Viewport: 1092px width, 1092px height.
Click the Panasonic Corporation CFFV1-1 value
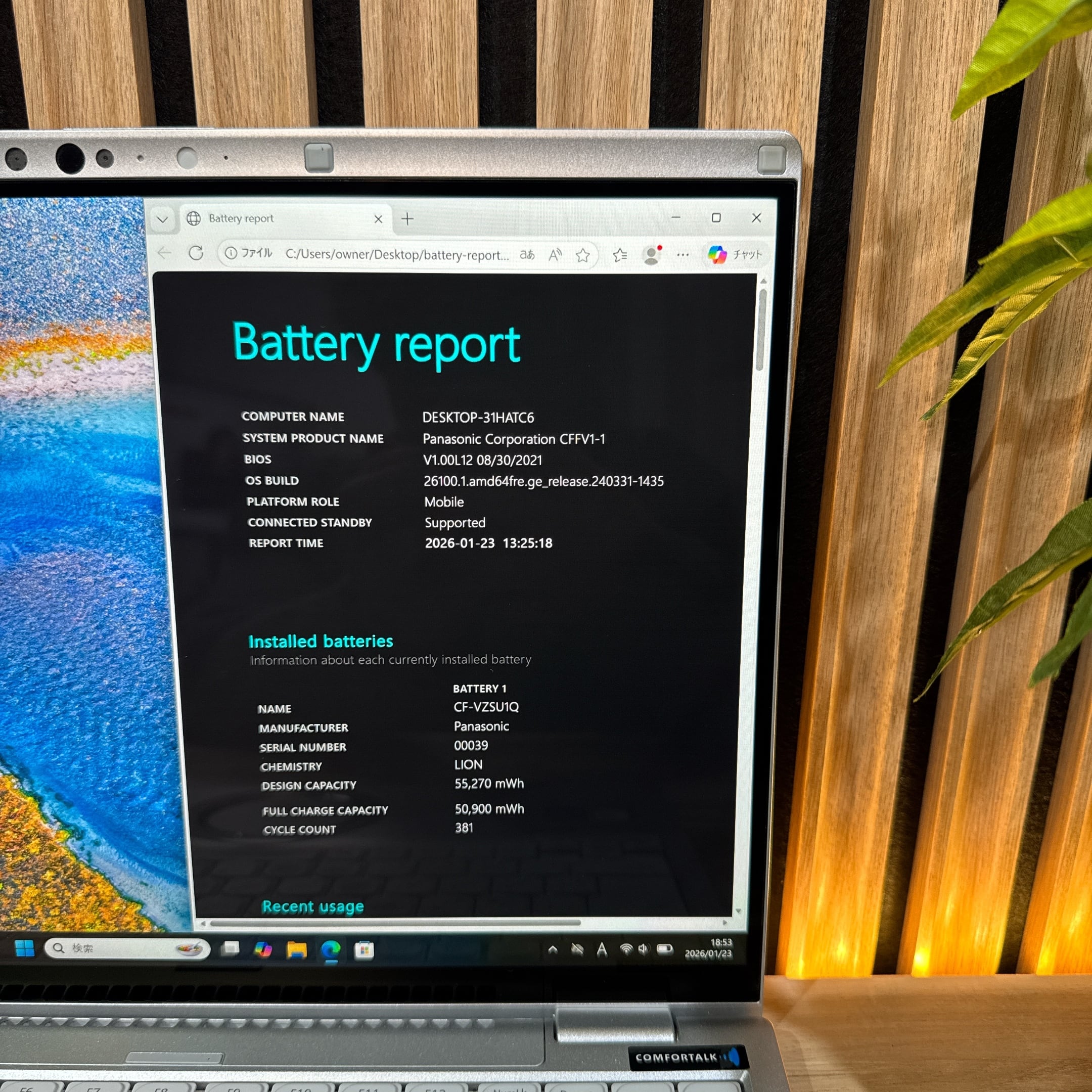(x=514, y=439)
